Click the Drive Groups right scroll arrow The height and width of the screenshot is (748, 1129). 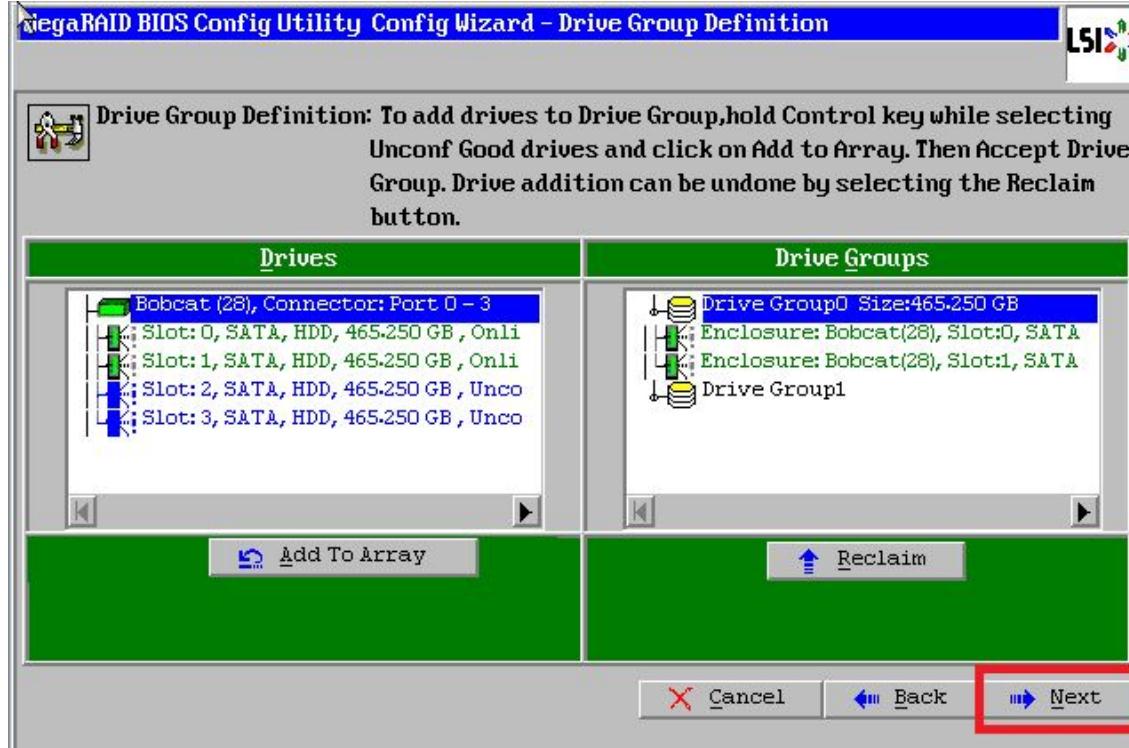tap(1084, 512)
